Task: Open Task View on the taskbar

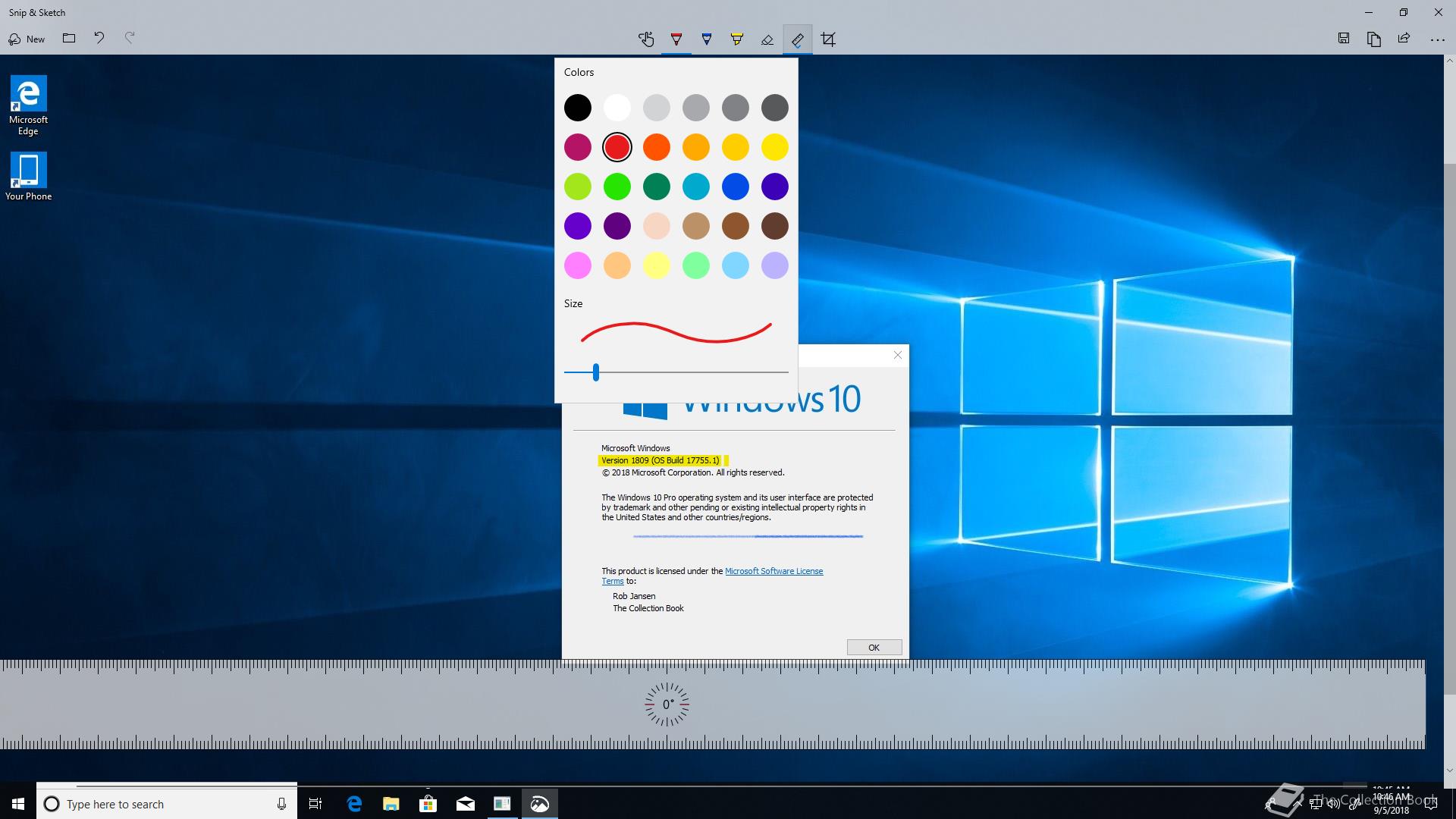Action: (315, 804)
